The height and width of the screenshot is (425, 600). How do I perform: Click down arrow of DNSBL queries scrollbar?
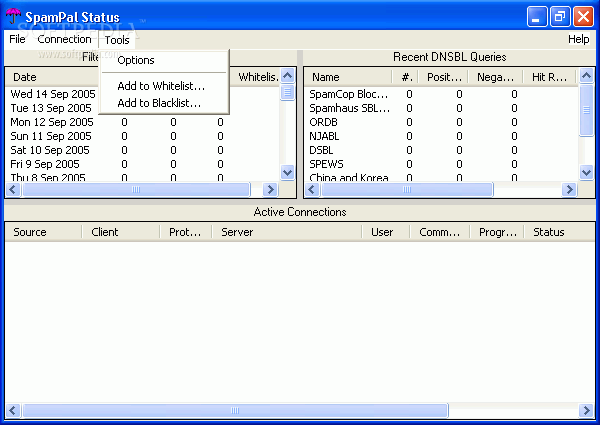[586, 173]
